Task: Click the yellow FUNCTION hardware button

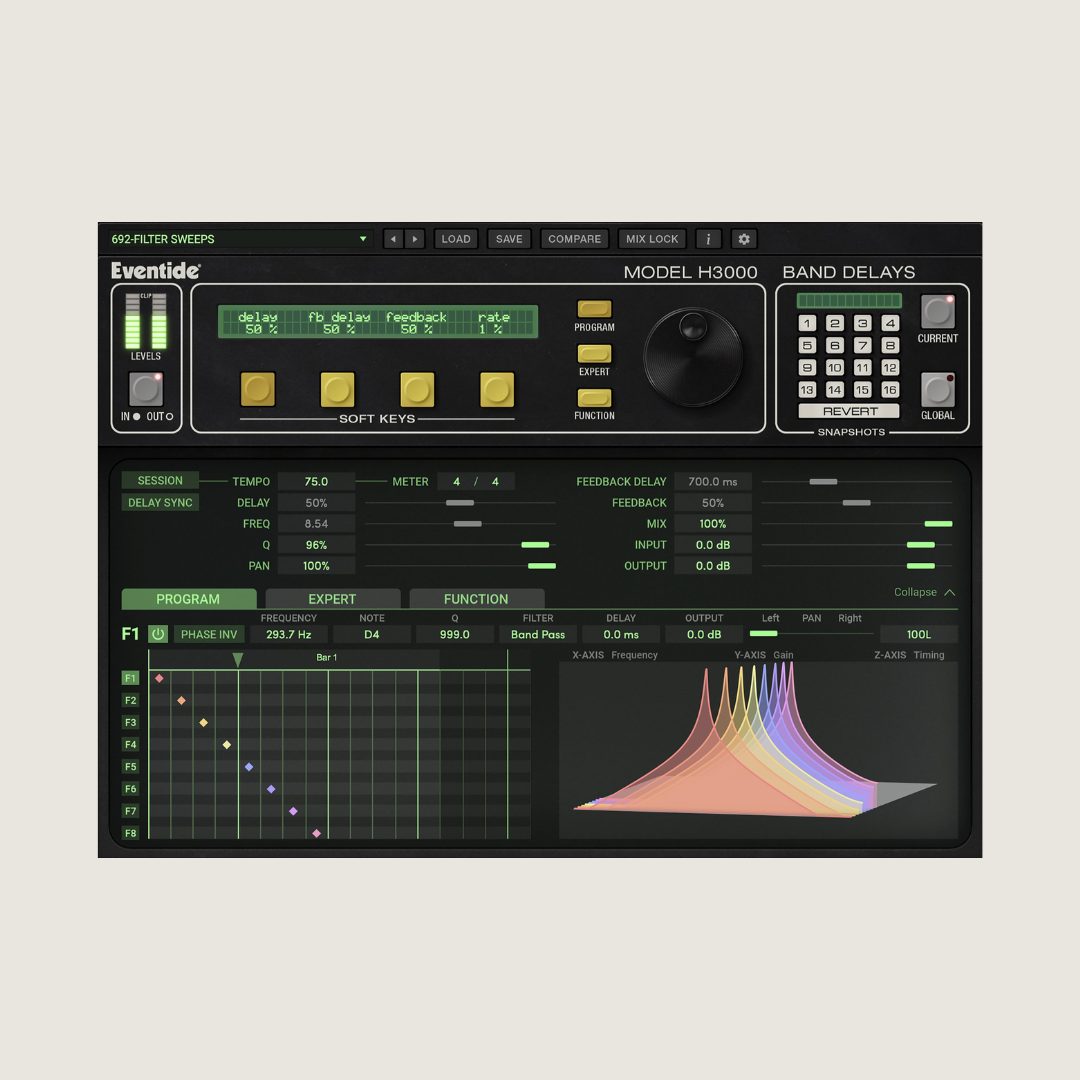Action: pos(594,397)
